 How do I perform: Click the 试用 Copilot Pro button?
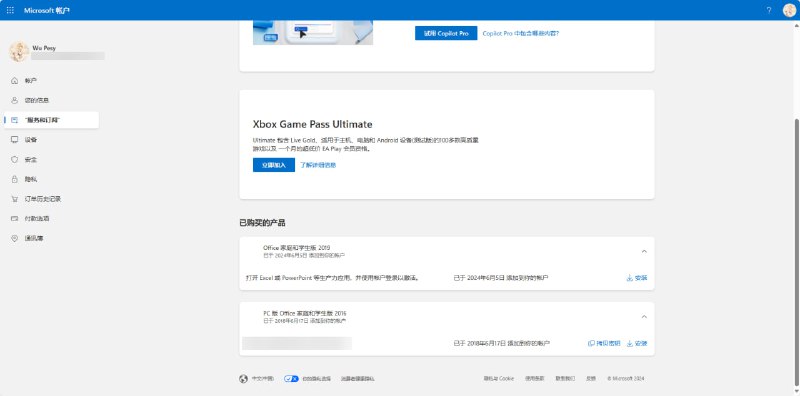[446, 33]
